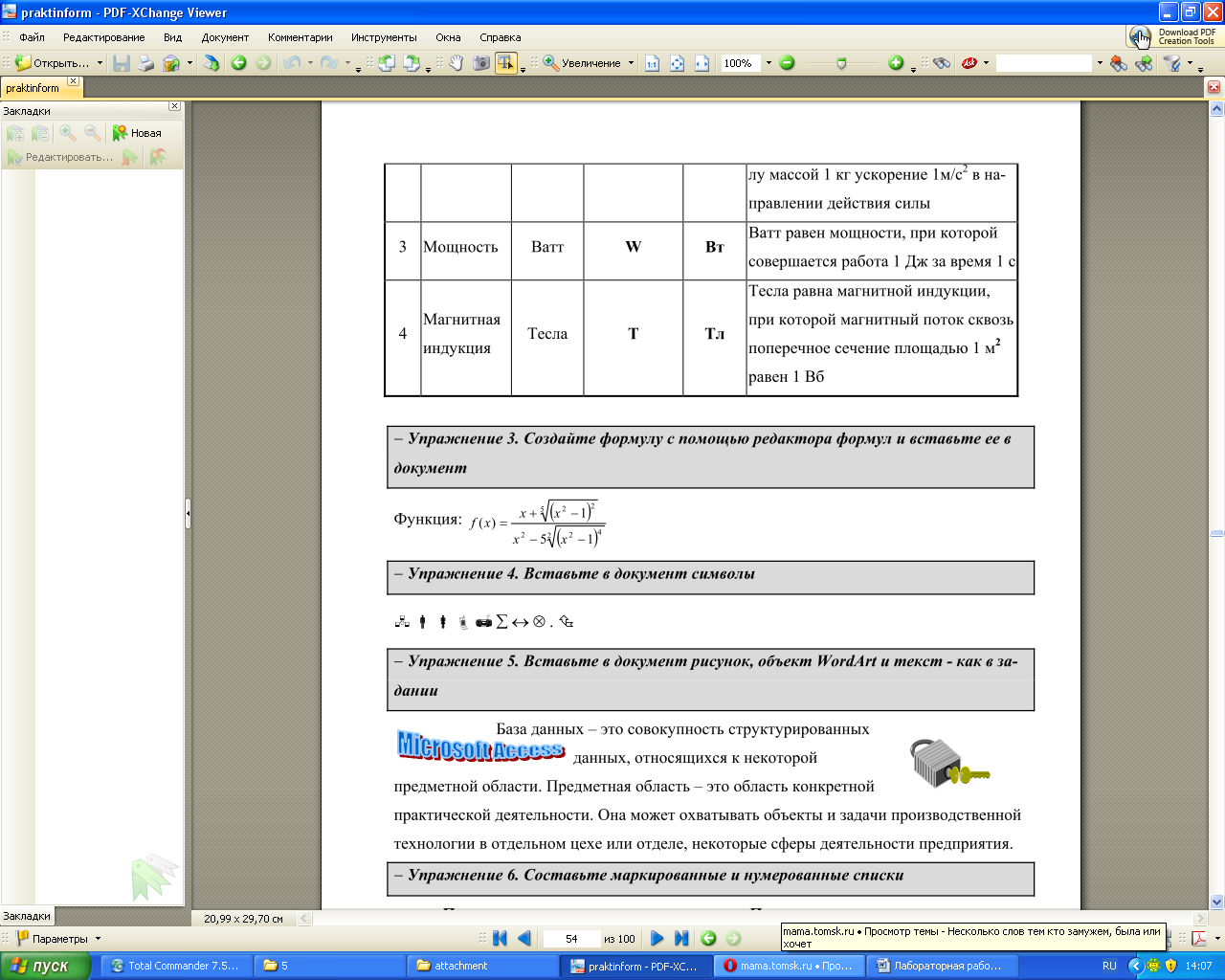Screen dimensions: 1225x980
Task: Click the zoom slider handle
Action: [x=841, y=63]
